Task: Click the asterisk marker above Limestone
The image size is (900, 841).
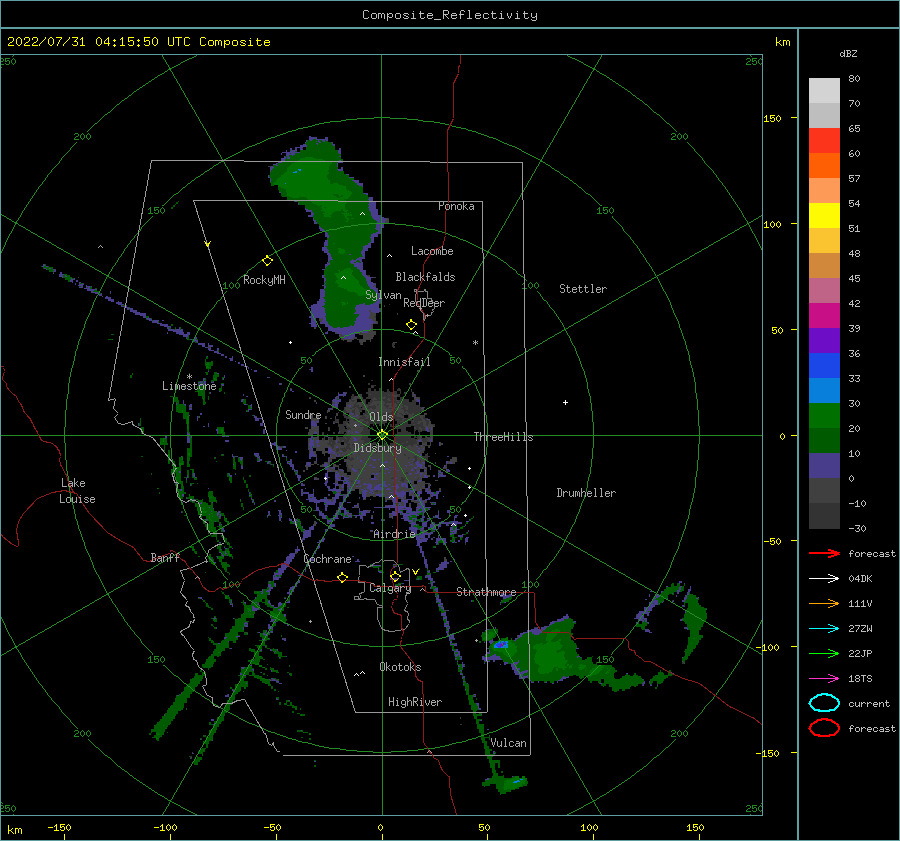Action: [x=189, y=377]
